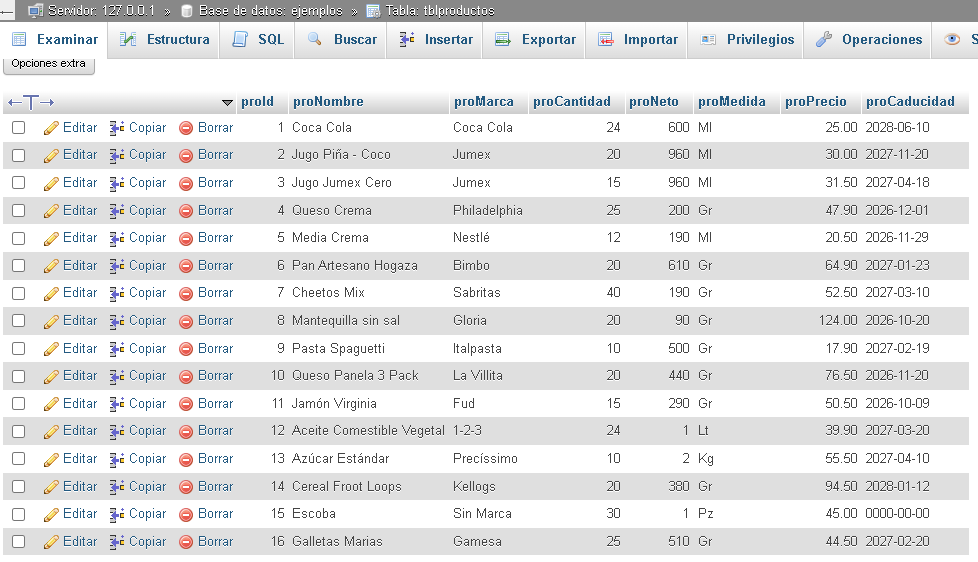Select the Escoba row checkbox
The image size is (978, 562).
[x=19, y=515]
